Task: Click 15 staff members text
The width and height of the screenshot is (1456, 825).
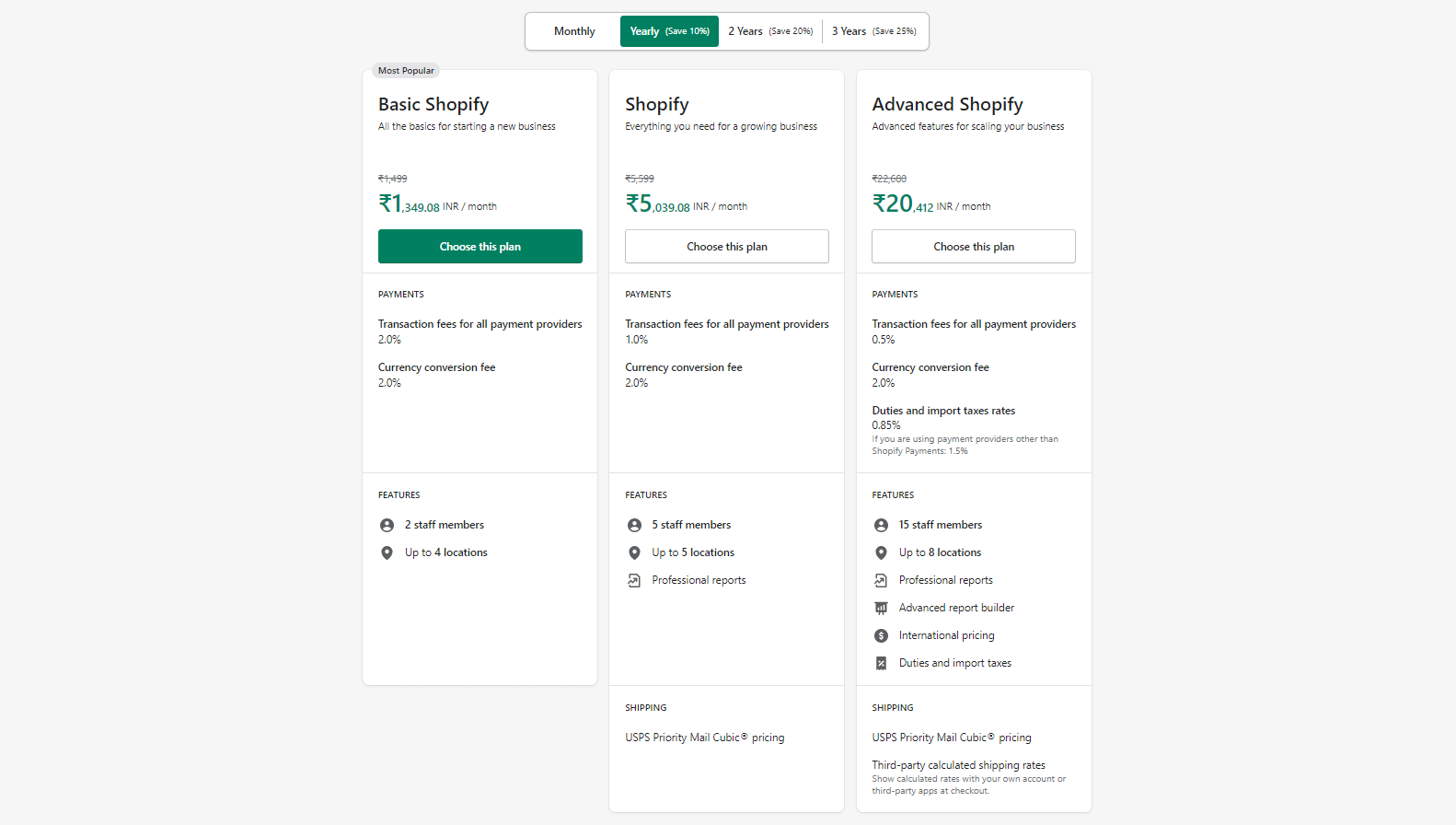Action: pyautogui.click(x=941, y=525)
